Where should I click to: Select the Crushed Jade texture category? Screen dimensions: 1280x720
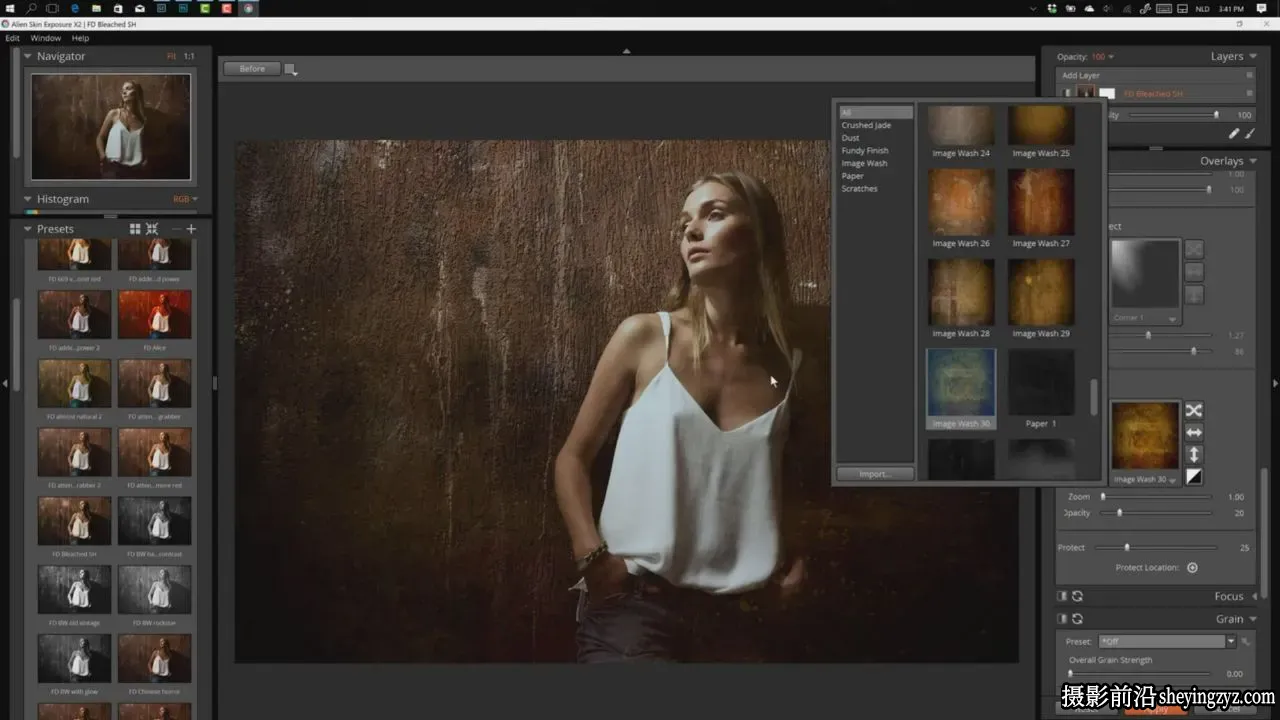[x=866, y=125]
